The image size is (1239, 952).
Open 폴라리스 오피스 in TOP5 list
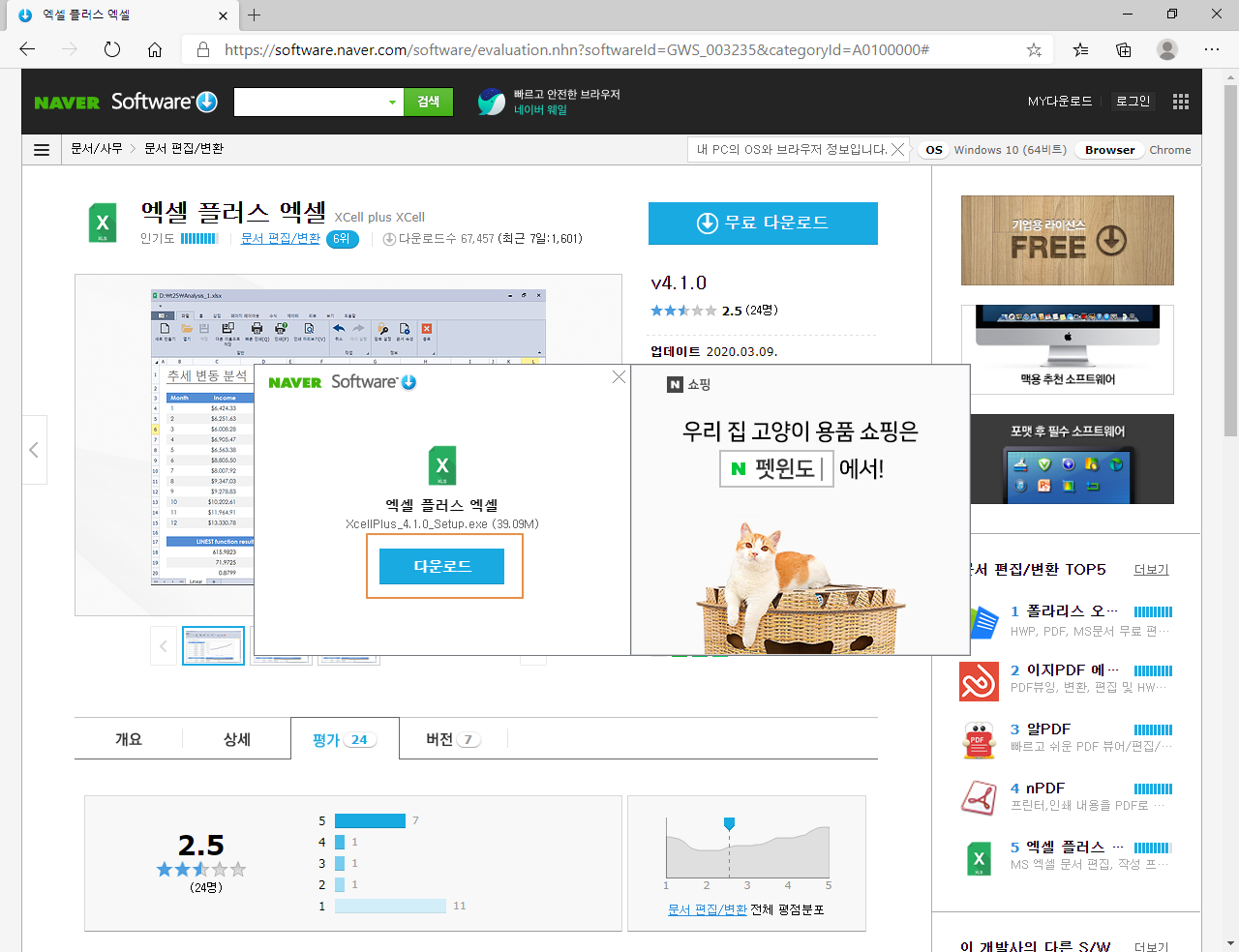pos(1064,610)
